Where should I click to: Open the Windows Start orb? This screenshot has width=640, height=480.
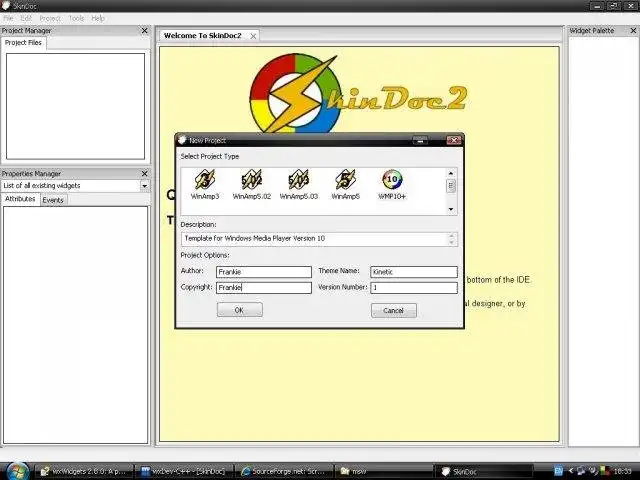(x=18, y=471)
